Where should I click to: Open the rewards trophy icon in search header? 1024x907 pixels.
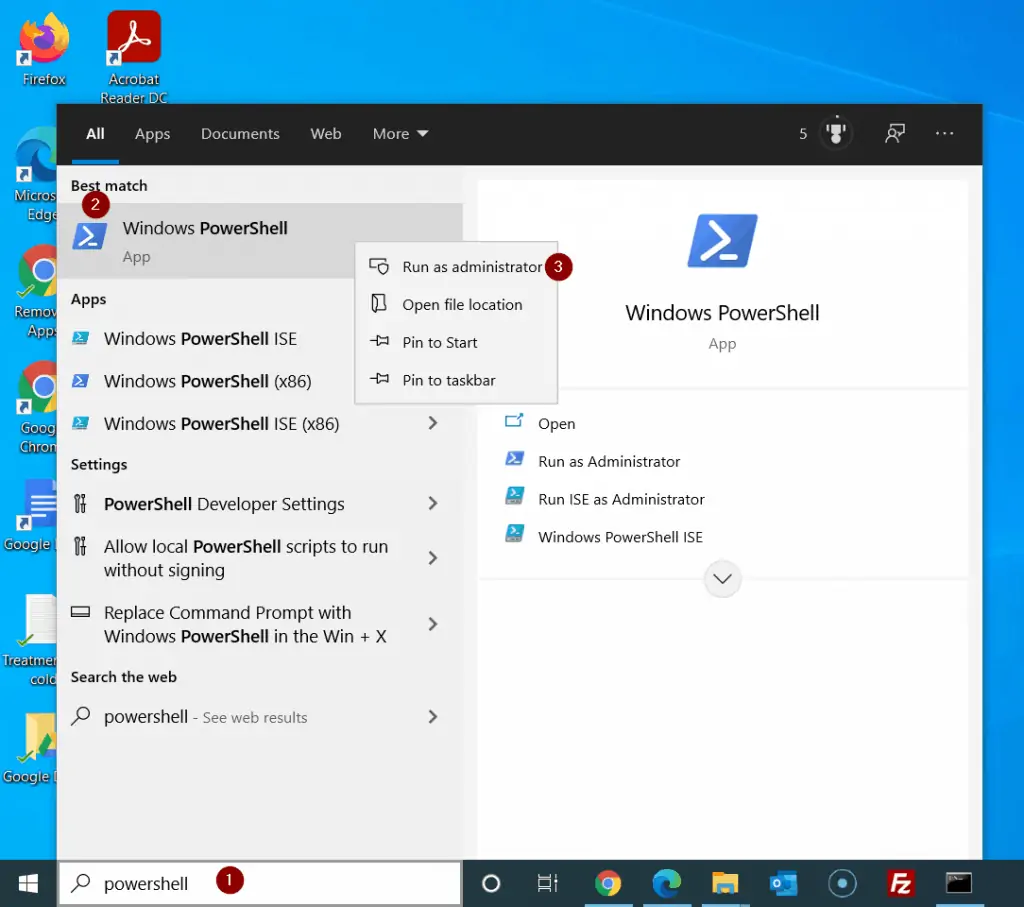(x=836, y=133)
